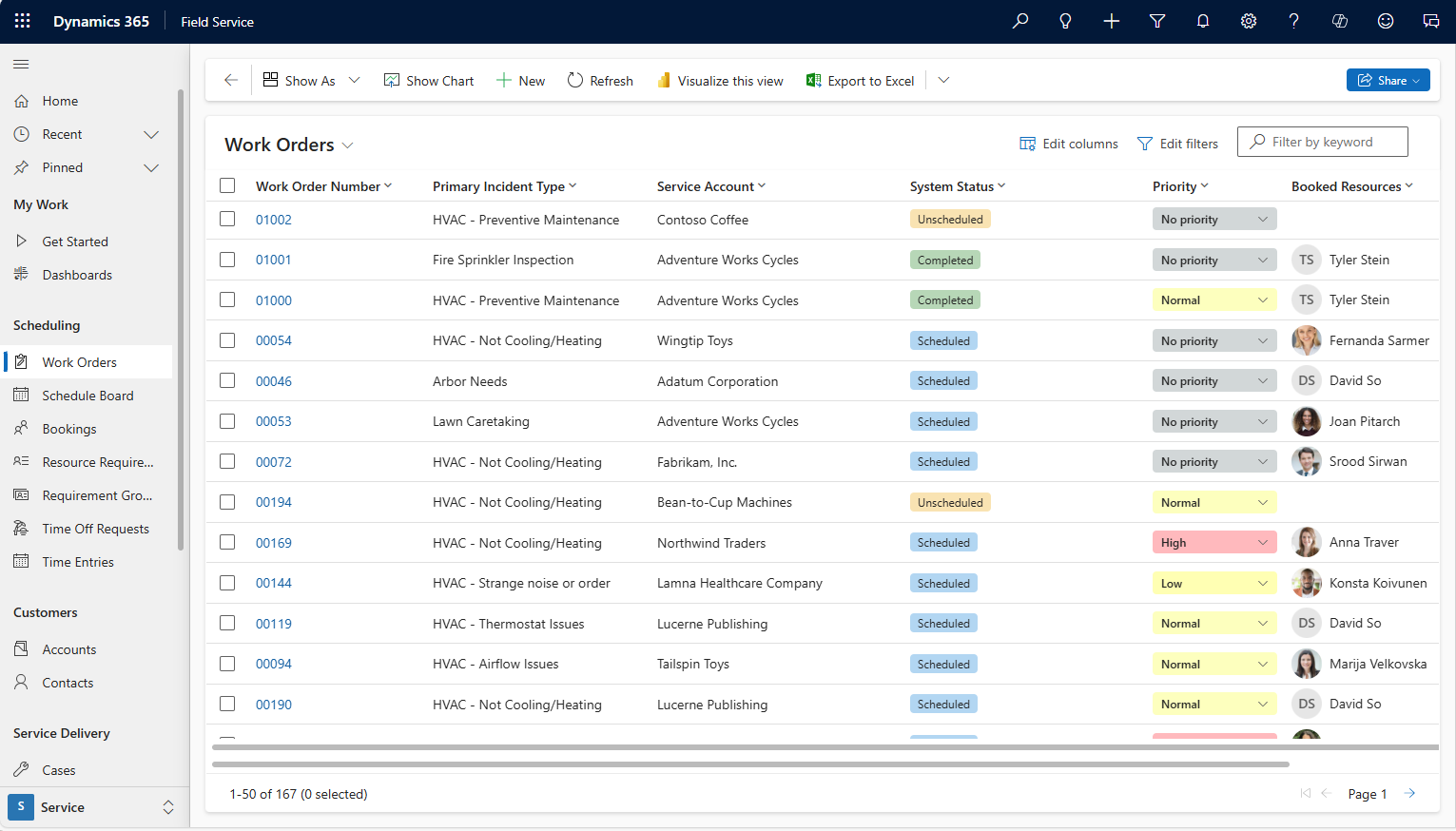Viewport: 1456px width, 831px height.
Task: Select all work orders with the header checkbox
Action: 227,185
